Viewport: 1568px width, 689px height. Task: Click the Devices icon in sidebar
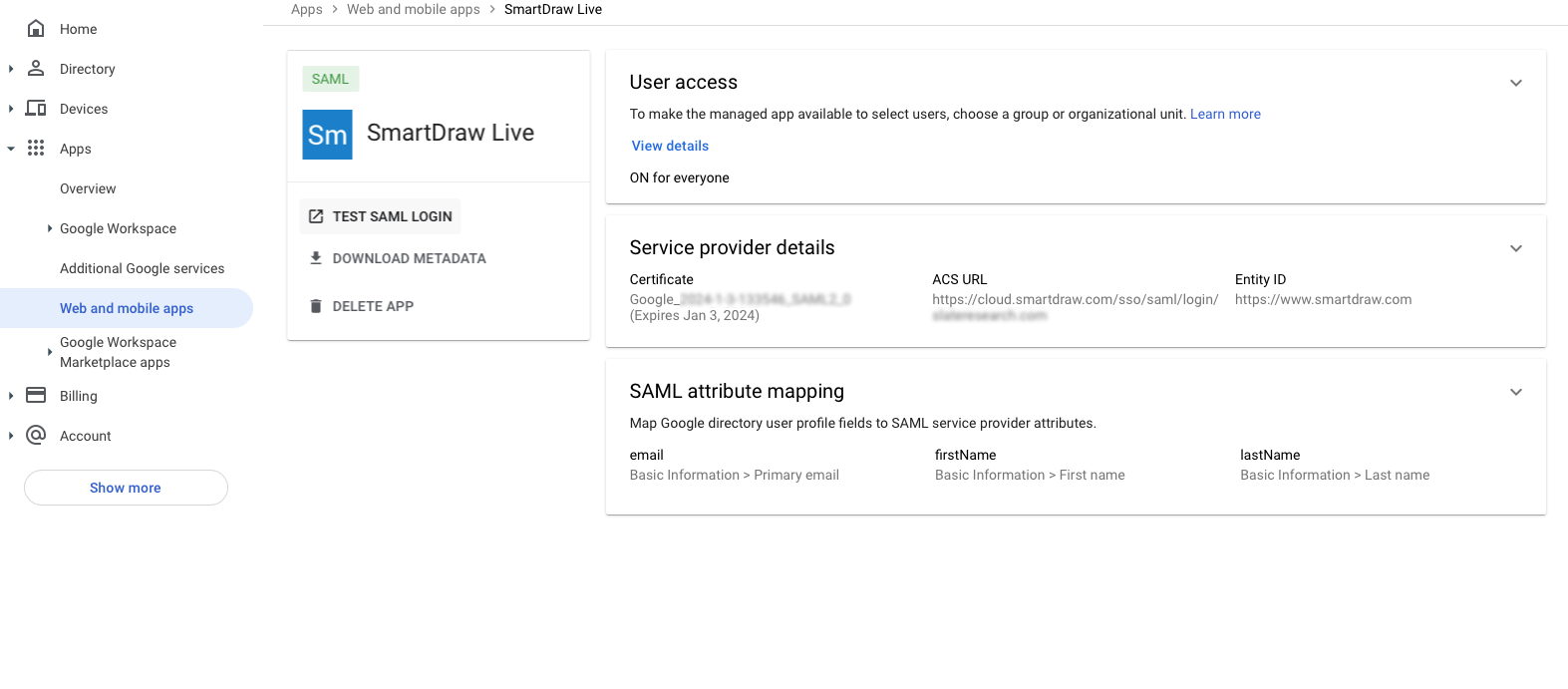pos(36,109)
